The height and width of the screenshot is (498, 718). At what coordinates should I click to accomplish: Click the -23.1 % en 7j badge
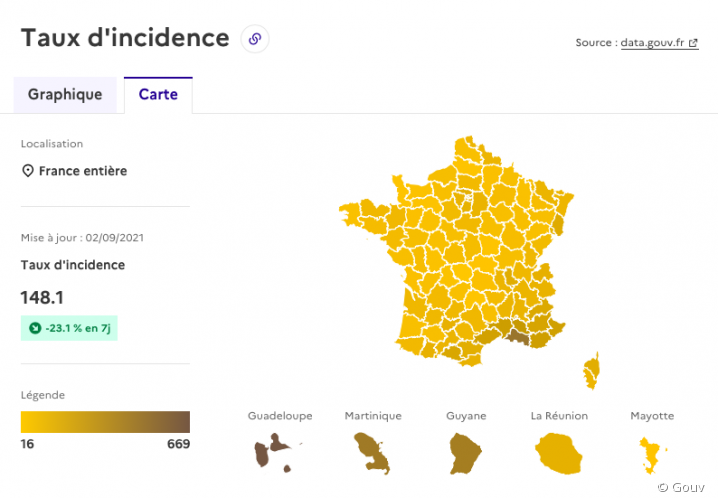[x=69, y=328]
